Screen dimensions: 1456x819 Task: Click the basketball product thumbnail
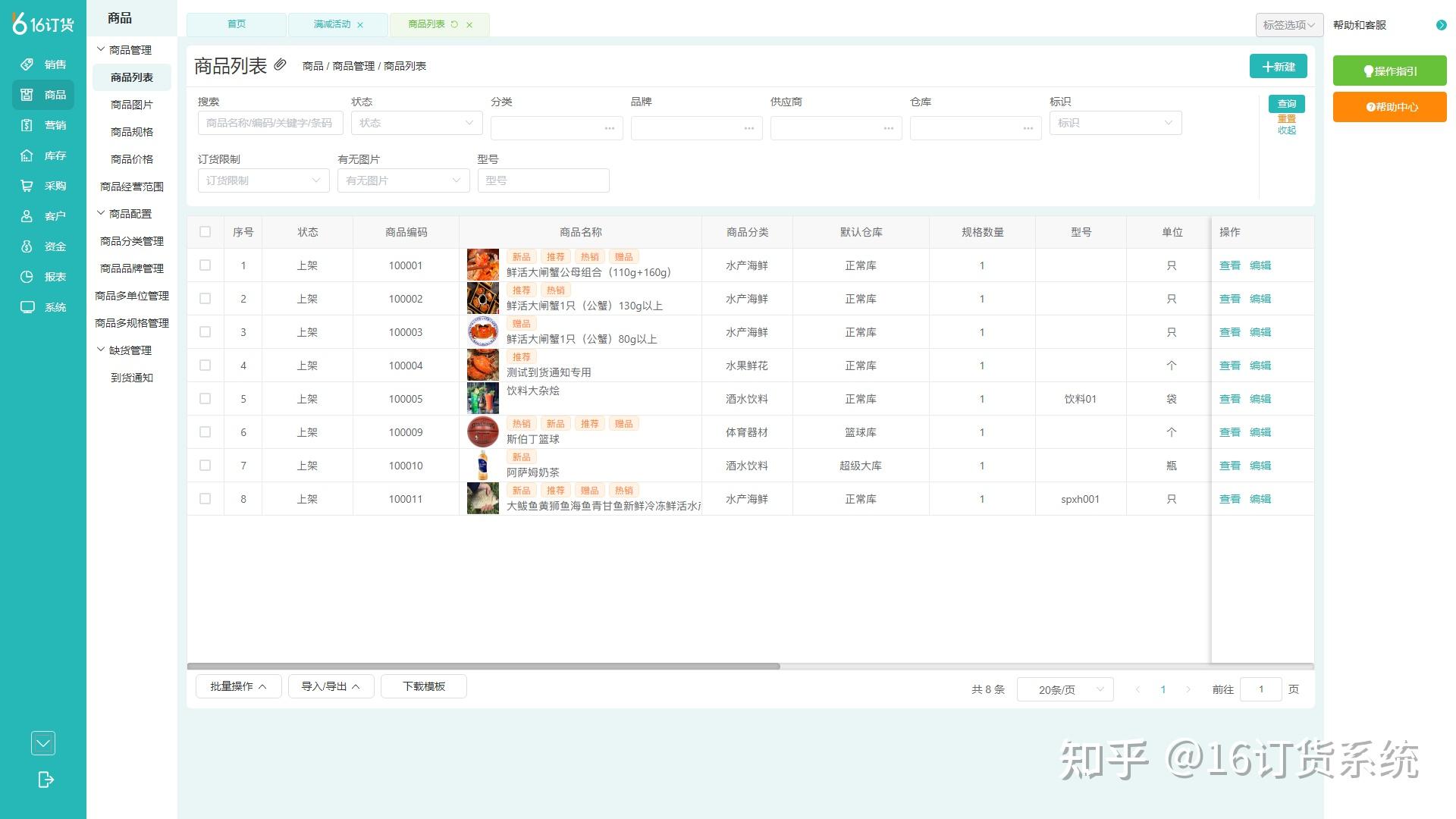[x=482, y=432]
